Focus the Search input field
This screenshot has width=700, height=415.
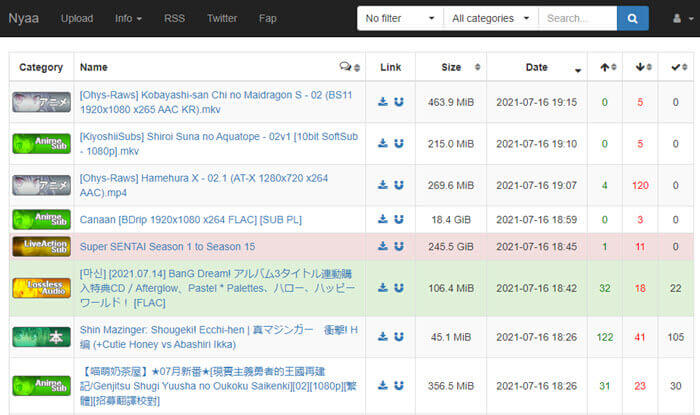coord(578,18)
